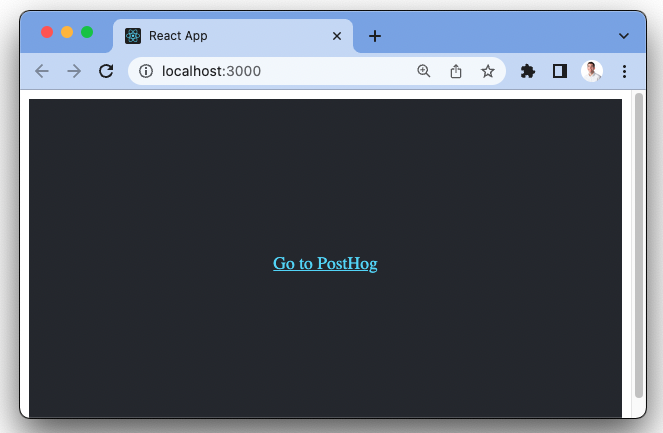
Task: Share this page using the share icon
Action: [x=455, y=71]
